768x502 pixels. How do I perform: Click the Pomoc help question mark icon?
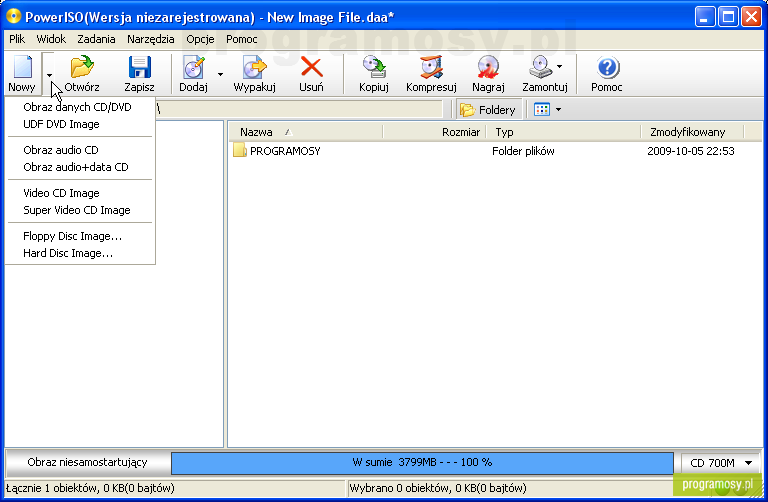click(607, 67)
